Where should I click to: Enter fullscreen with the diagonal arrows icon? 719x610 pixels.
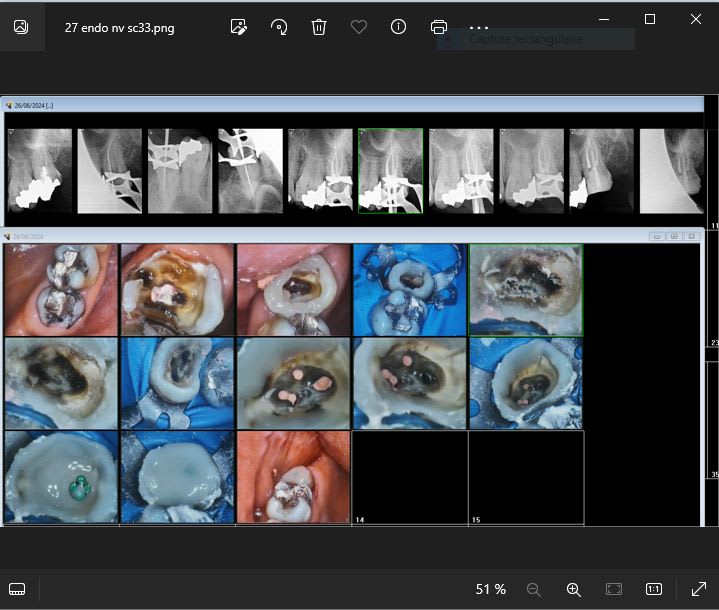pos(697,589)
